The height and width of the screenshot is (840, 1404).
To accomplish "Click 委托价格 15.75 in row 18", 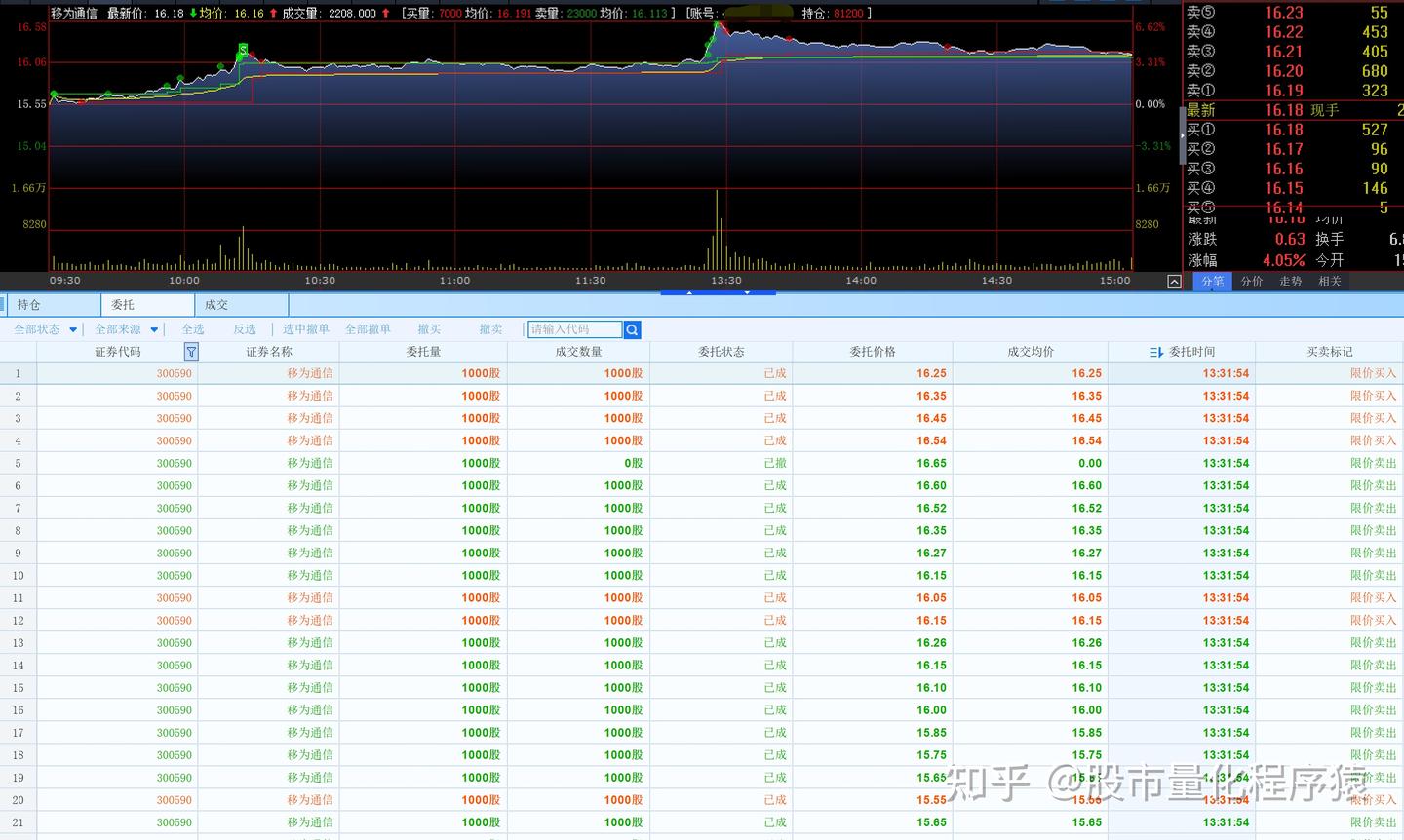I will (x=931, y=754).
